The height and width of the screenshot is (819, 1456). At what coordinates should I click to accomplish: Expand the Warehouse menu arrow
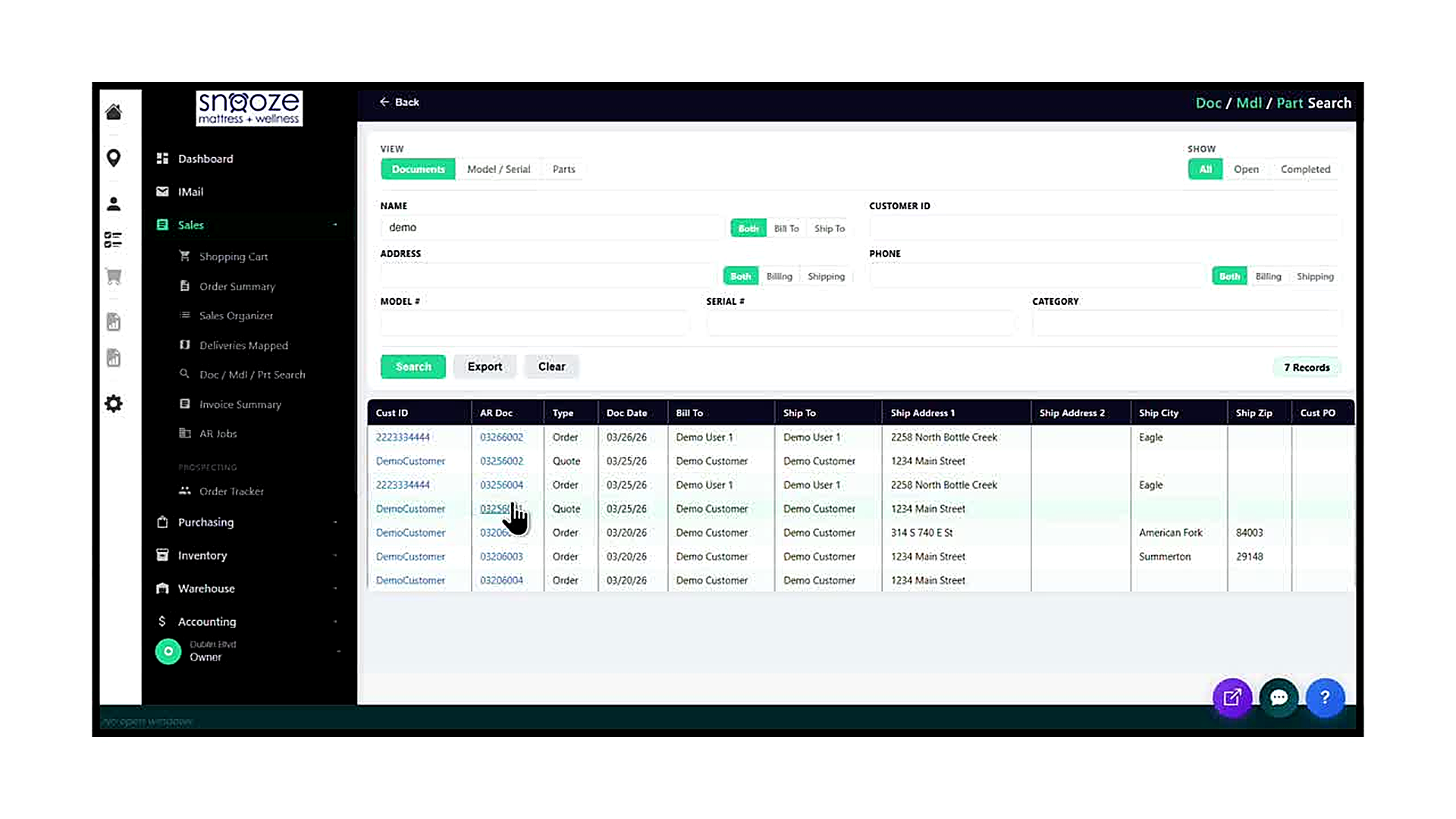(x=335, y=588)
